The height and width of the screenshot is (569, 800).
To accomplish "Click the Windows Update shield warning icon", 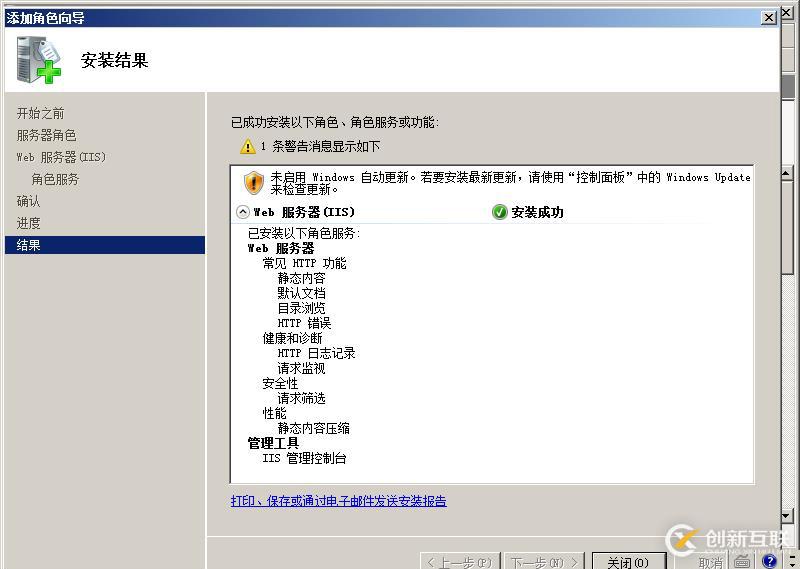I will [x=254, y=183].
